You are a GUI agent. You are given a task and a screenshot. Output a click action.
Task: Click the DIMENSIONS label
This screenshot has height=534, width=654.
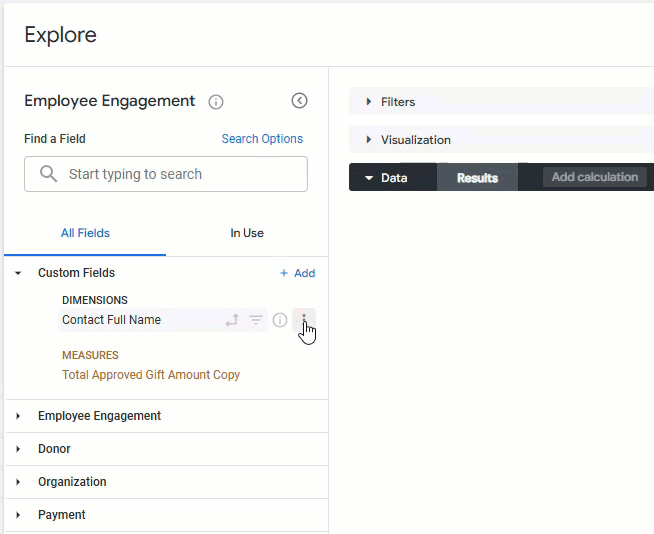pos(95,300)
